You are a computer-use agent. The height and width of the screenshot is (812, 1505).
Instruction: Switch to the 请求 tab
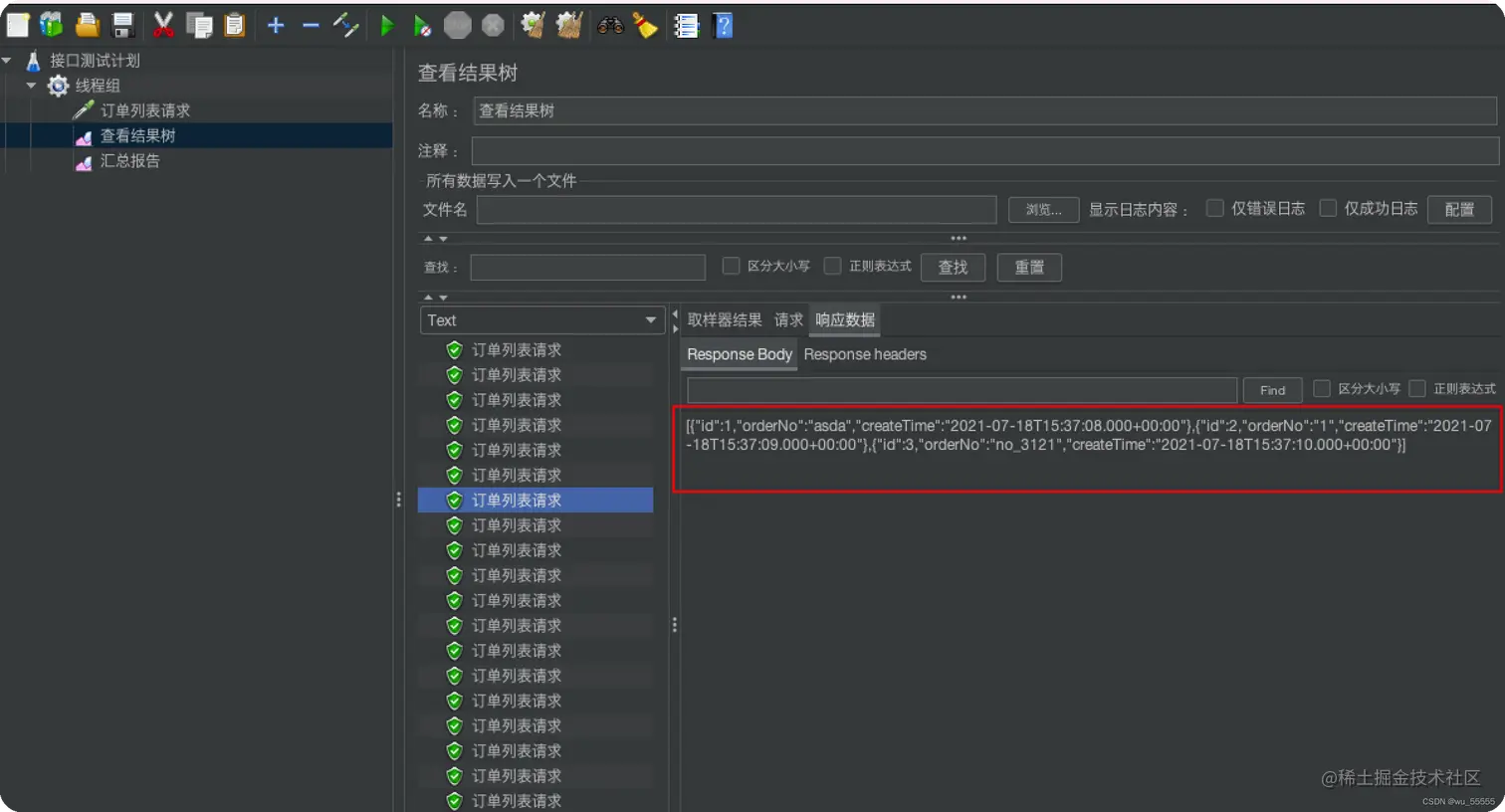pos(788,319)
